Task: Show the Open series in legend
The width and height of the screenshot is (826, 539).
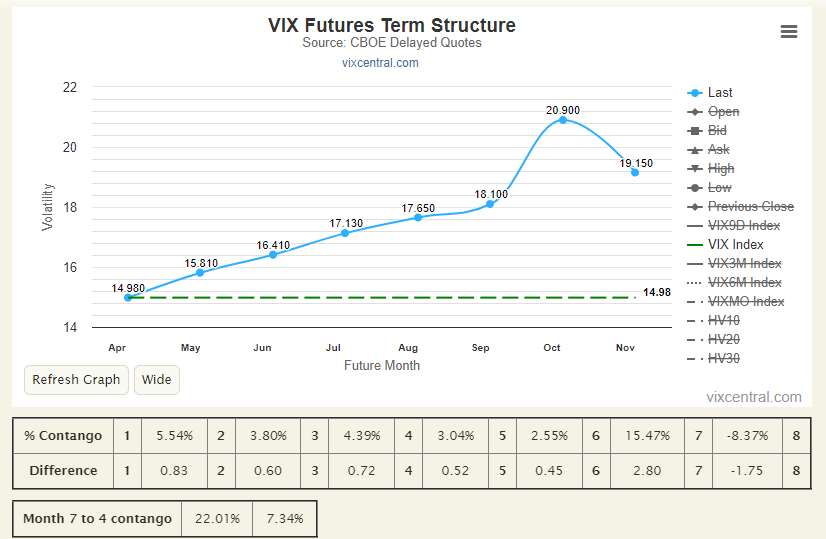Action: point(713,112)
